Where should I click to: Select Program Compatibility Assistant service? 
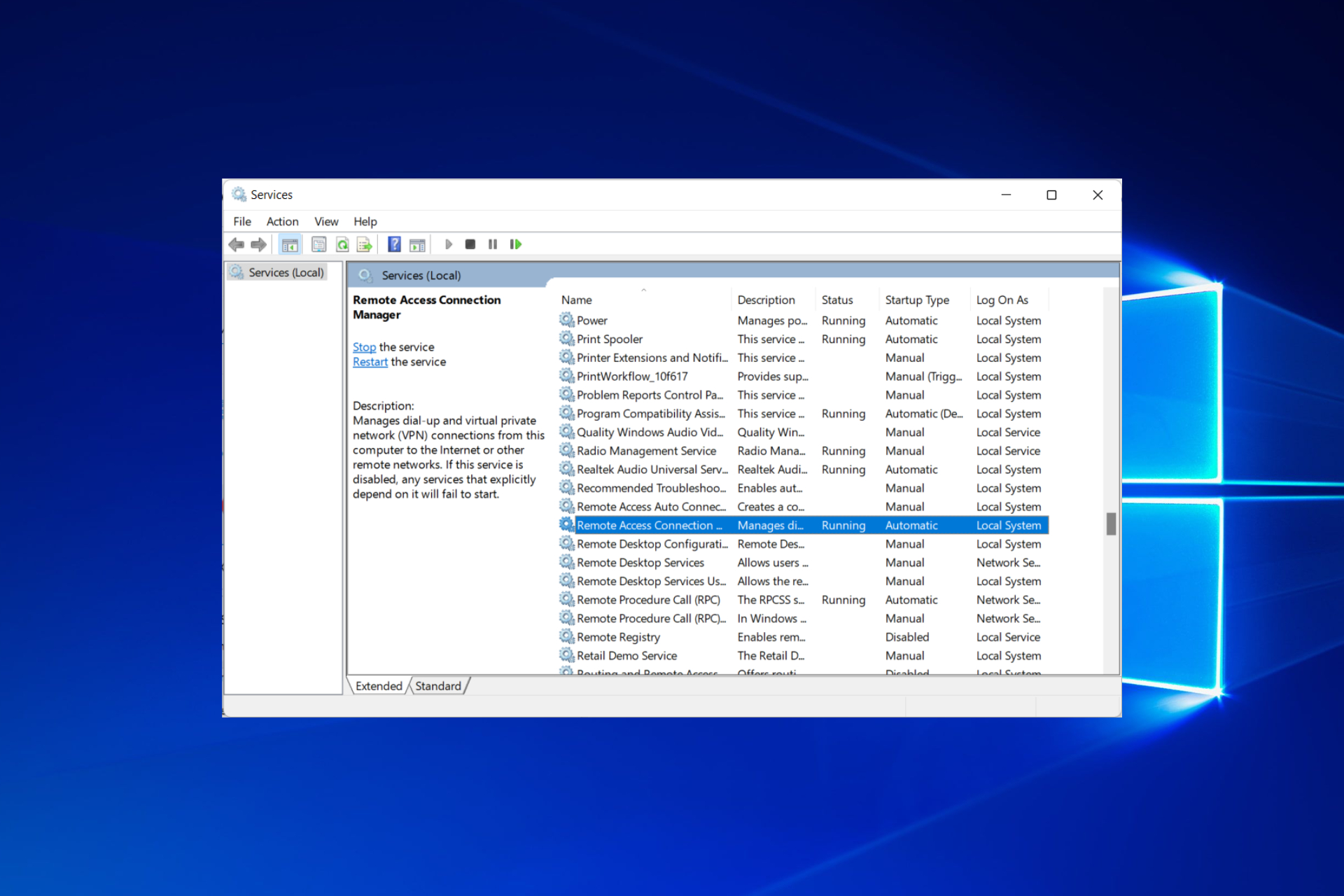(x=803, y=414)
